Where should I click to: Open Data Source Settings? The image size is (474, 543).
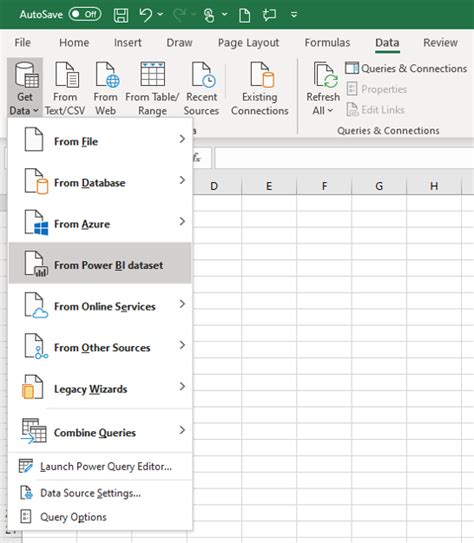[100, 493]
